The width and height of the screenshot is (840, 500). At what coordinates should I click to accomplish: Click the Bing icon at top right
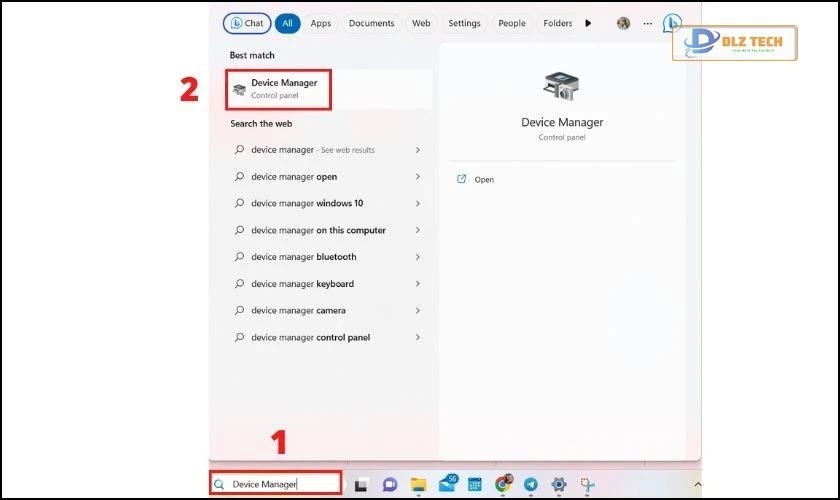(x=672, y=23)
